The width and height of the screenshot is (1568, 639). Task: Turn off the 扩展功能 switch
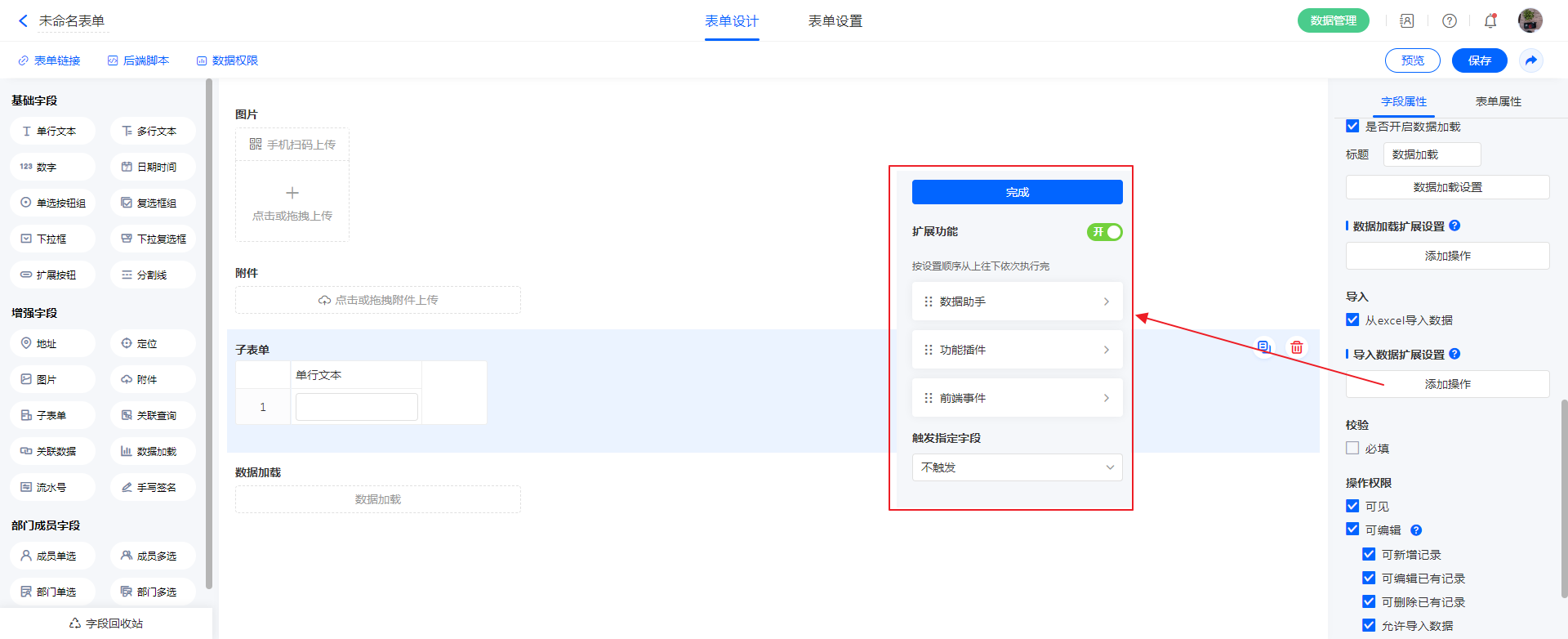pyautogui.click(x=1104, y=232)
